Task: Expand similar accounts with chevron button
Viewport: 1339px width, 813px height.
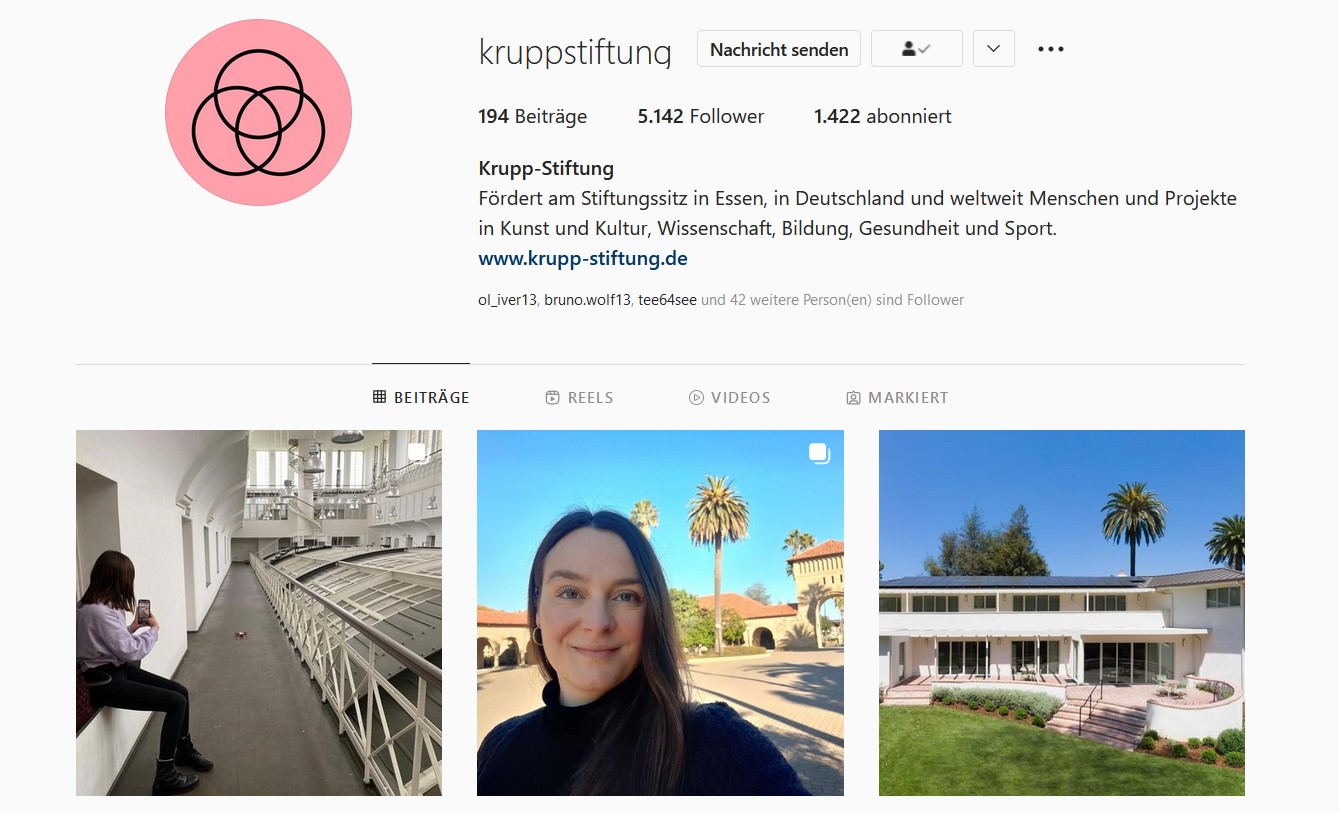Action: pos(993,49)
